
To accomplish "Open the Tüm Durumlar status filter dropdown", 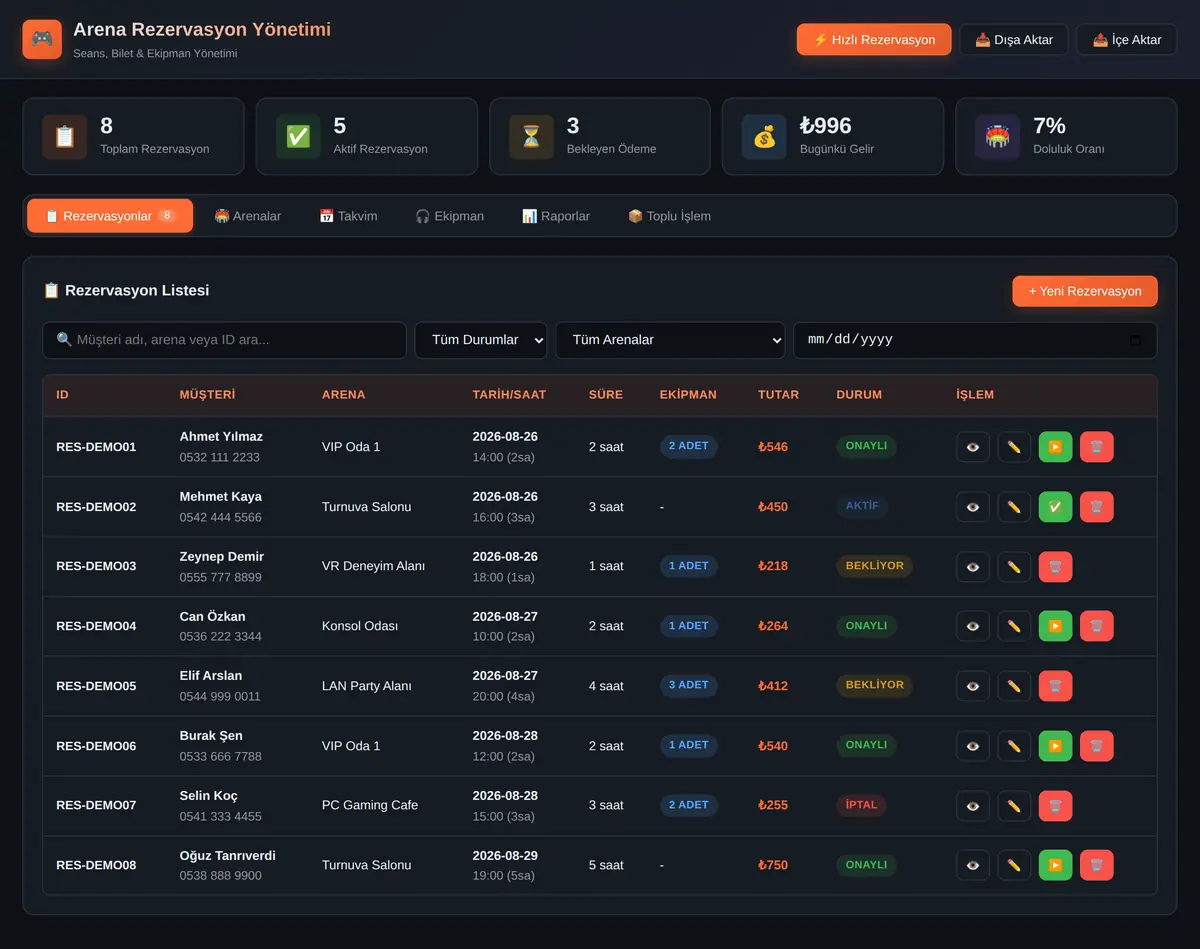I will pos(481,340).
